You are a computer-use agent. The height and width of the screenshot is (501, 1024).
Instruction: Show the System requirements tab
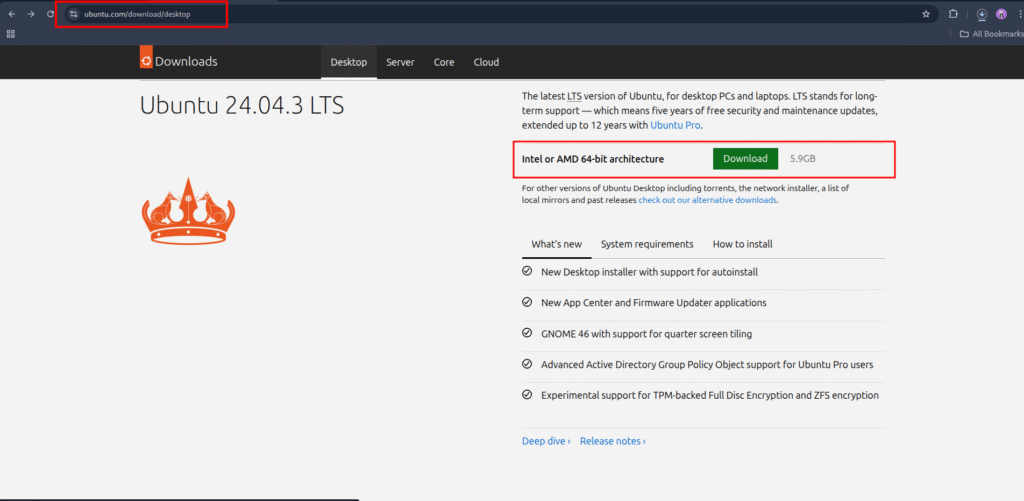click(647, 244)
